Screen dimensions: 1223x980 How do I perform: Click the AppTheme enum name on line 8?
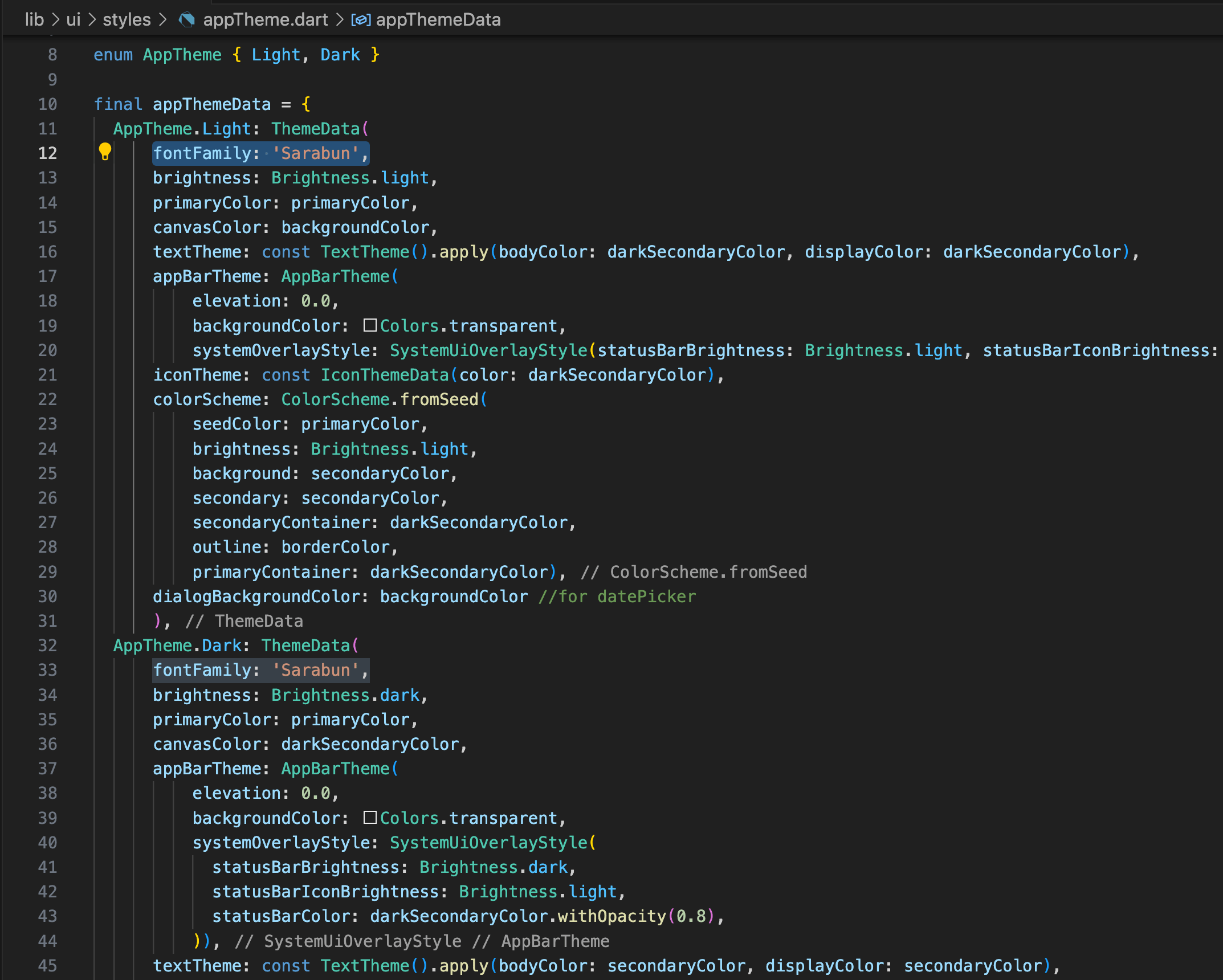[182, 55]
